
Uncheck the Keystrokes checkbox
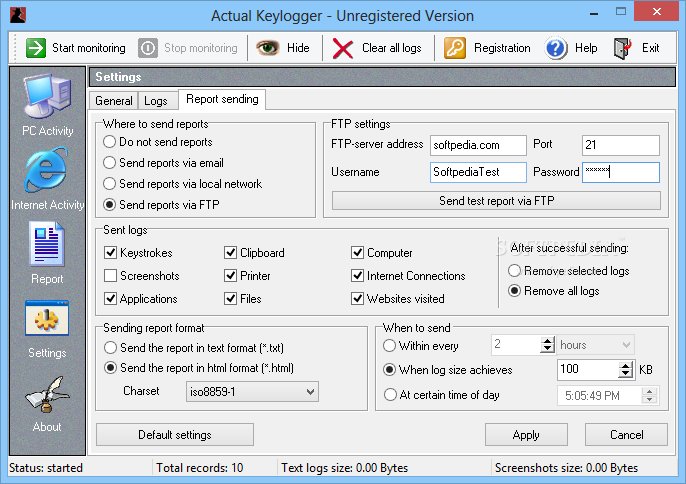[110, 253]
